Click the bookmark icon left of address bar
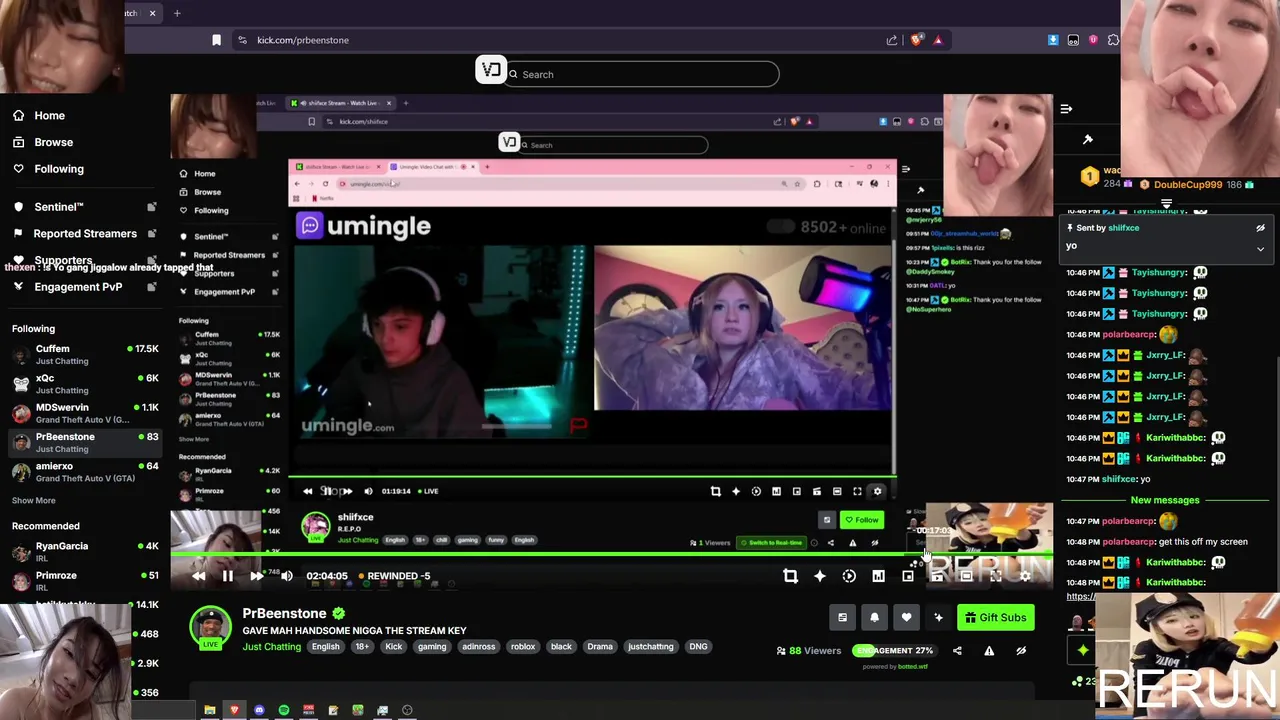Screen dimensions: 1280x720 coord(216,40)
